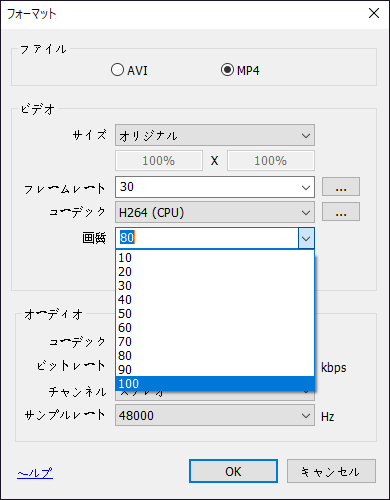The height and width of the screenshot is (500, 390).
Task: Click the height percentage field showing 100%
Action: 271,161
